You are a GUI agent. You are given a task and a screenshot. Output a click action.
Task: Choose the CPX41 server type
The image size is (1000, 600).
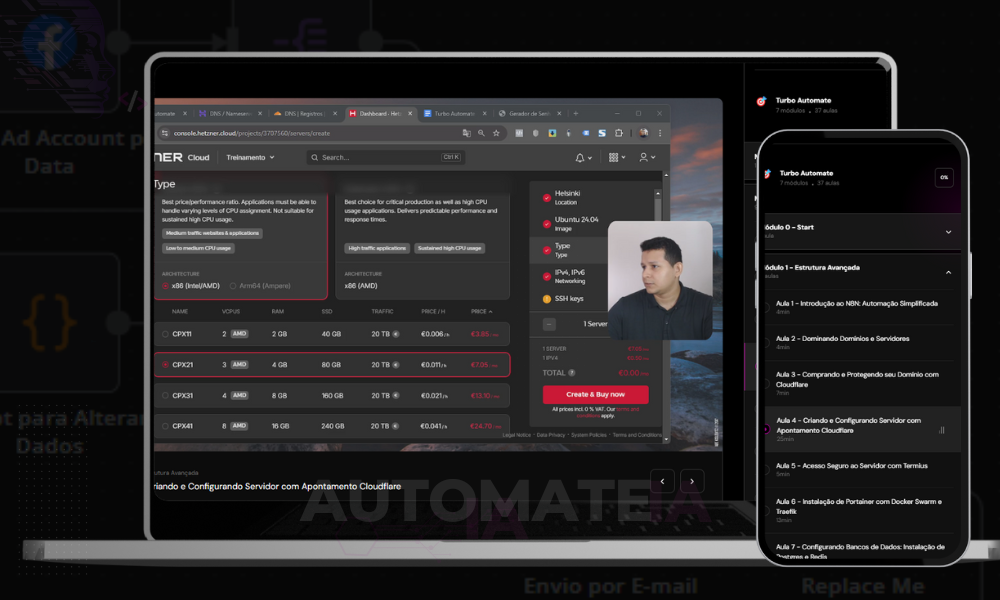pos(165,426)
